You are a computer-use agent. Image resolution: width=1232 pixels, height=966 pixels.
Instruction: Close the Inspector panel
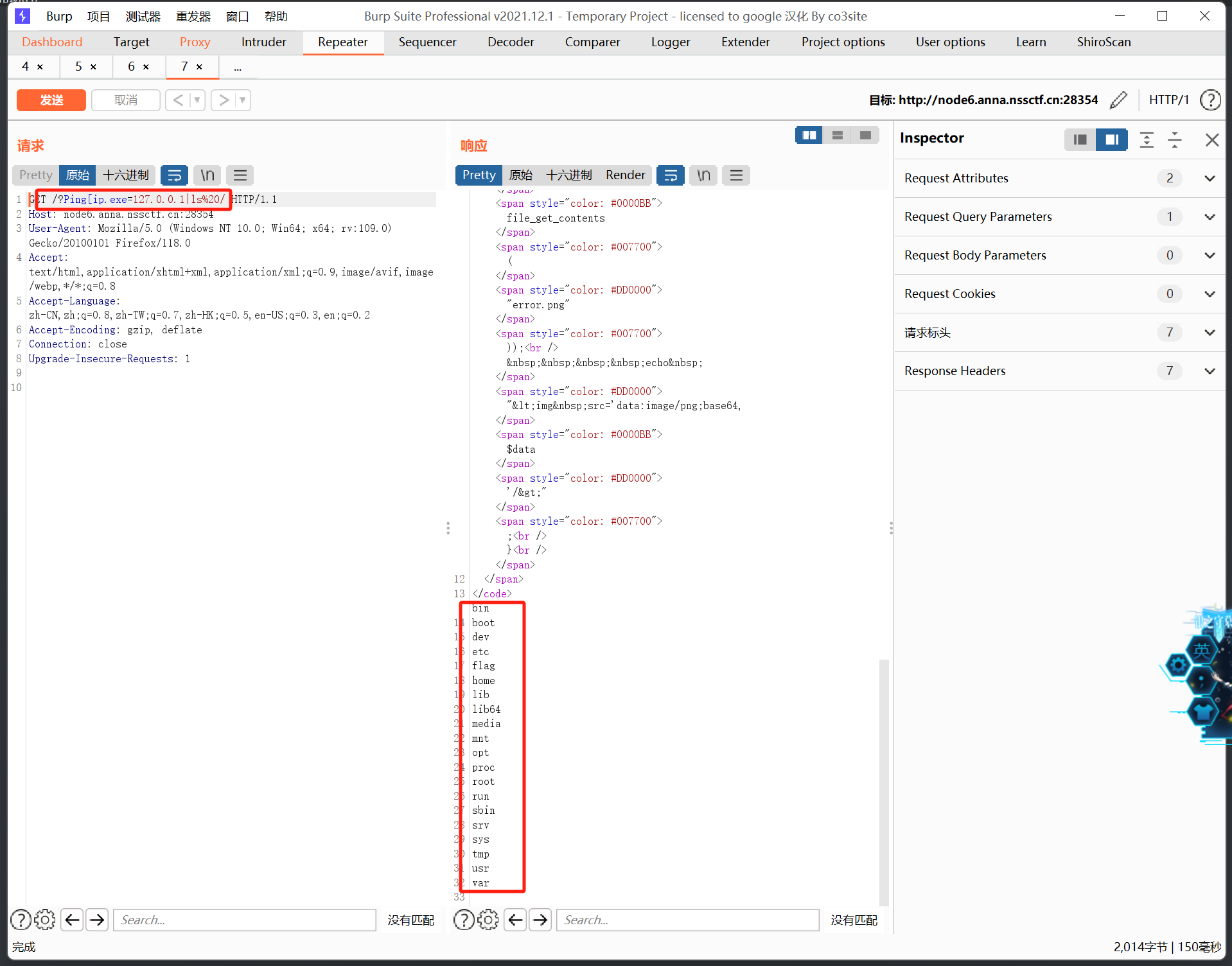(x=1212, y=139)
